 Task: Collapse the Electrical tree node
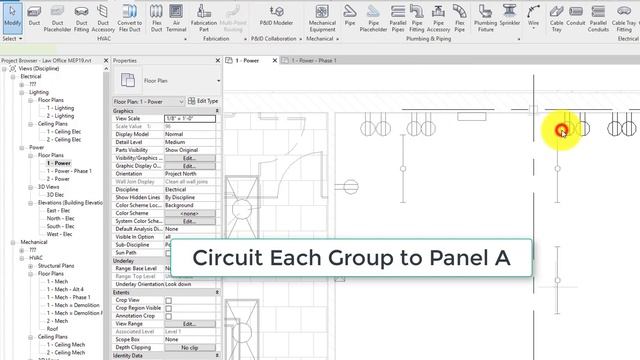(13, 76)
